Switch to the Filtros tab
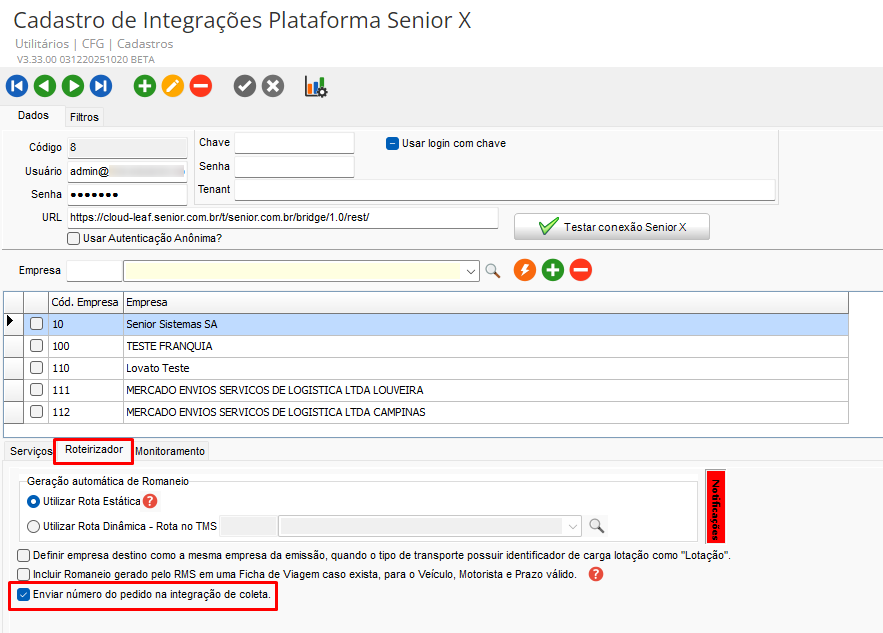 [x=84, y=117]
